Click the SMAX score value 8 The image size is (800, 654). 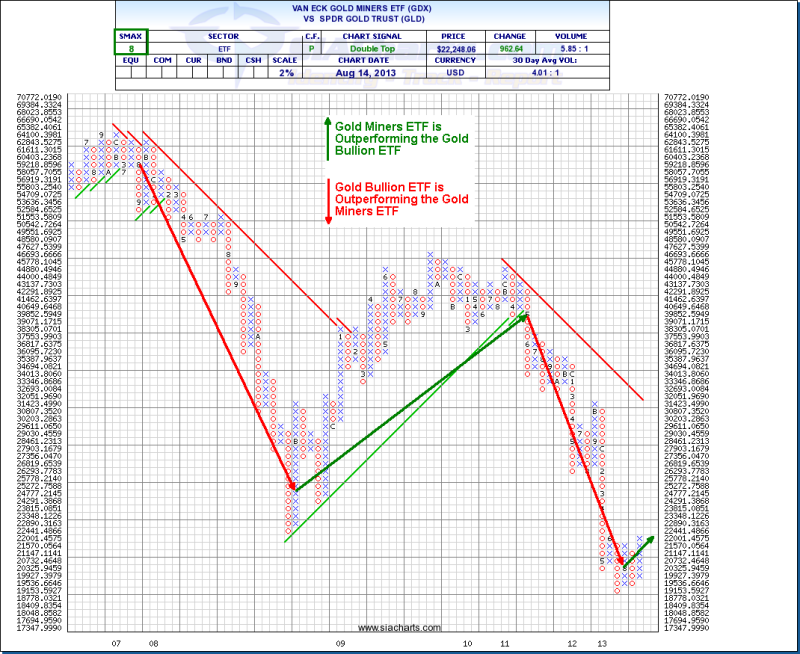point(133,45)
